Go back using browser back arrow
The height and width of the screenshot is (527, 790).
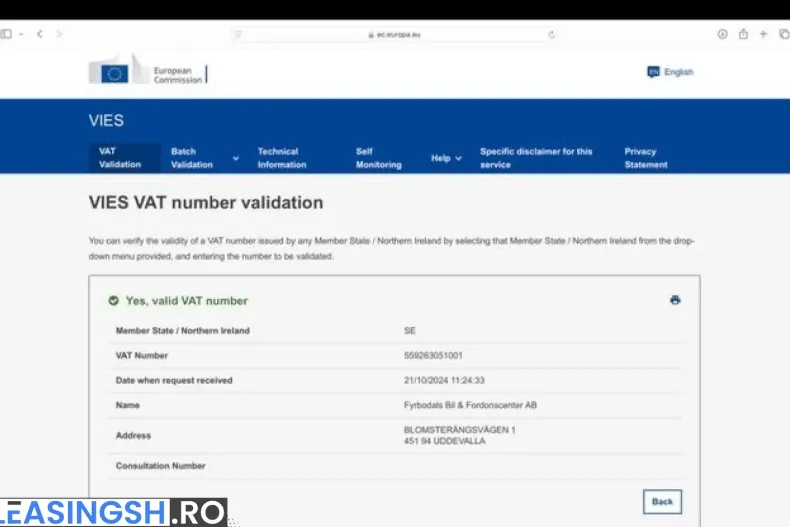39,34
